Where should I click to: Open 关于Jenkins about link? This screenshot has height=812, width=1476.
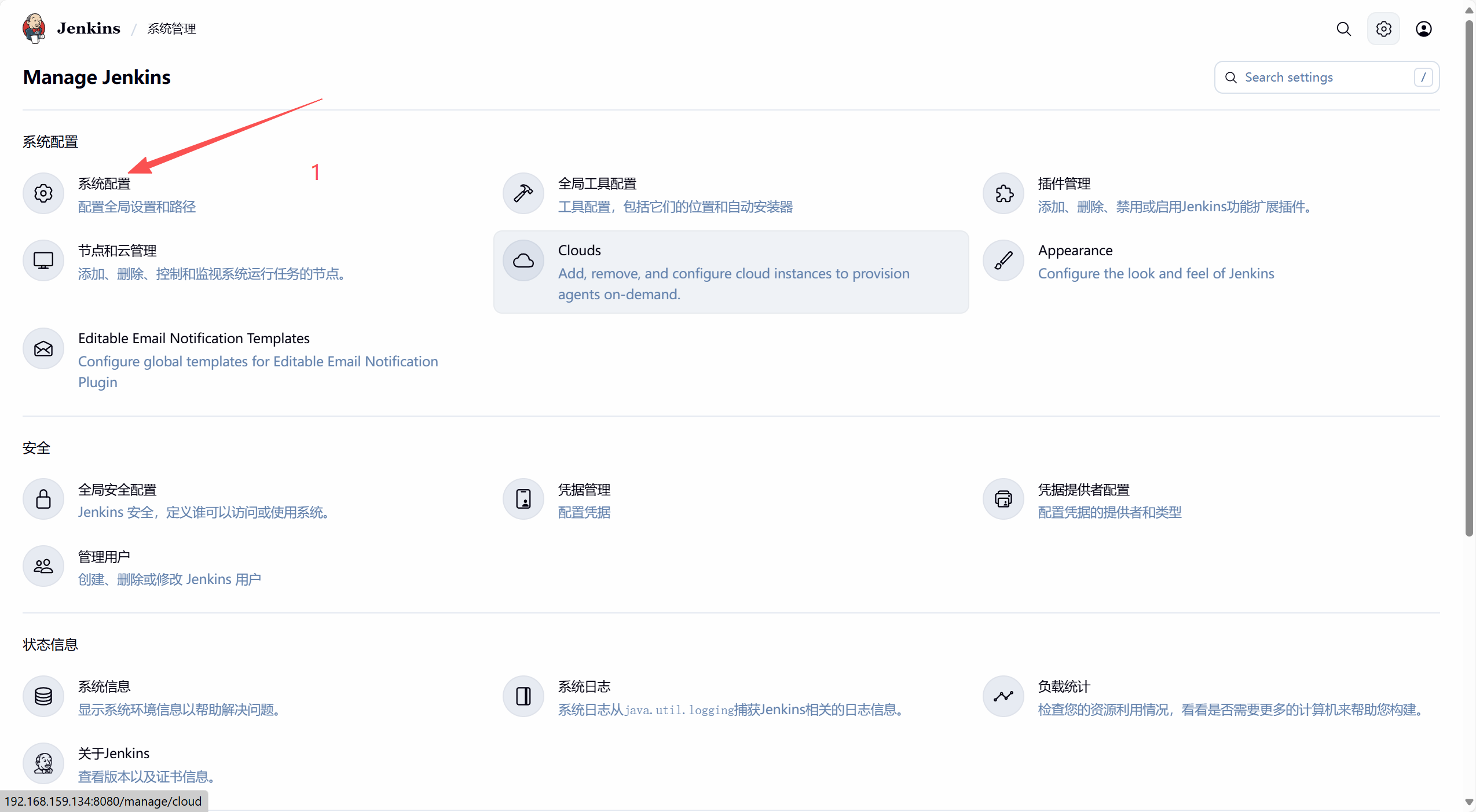tap(113, 753)
